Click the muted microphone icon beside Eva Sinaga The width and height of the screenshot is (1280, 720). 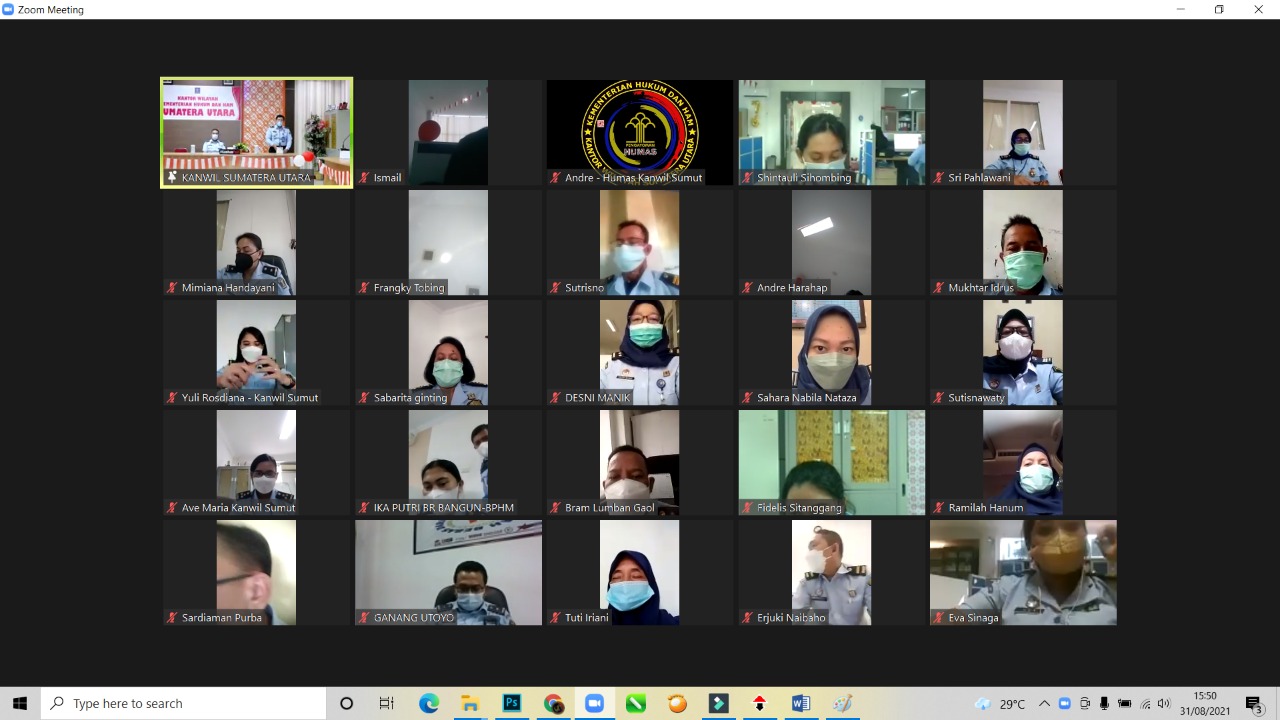pyautogui.click(x=939, y=618)
